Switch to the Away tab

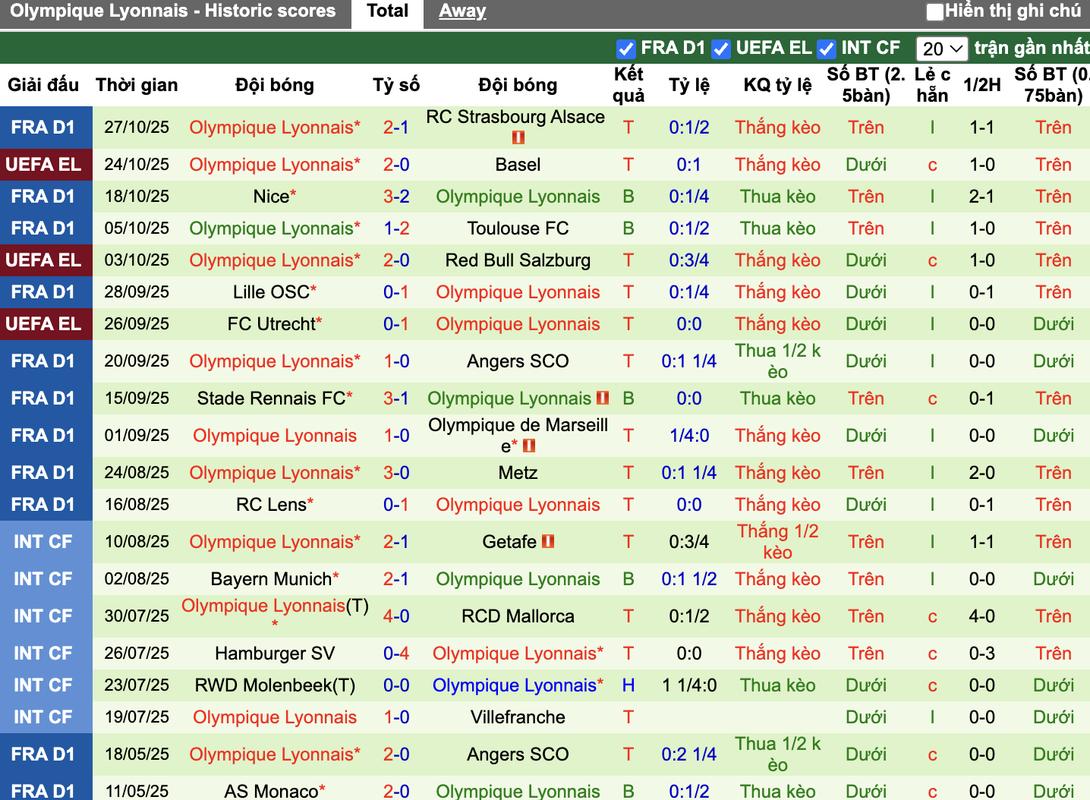click(462, 11)
